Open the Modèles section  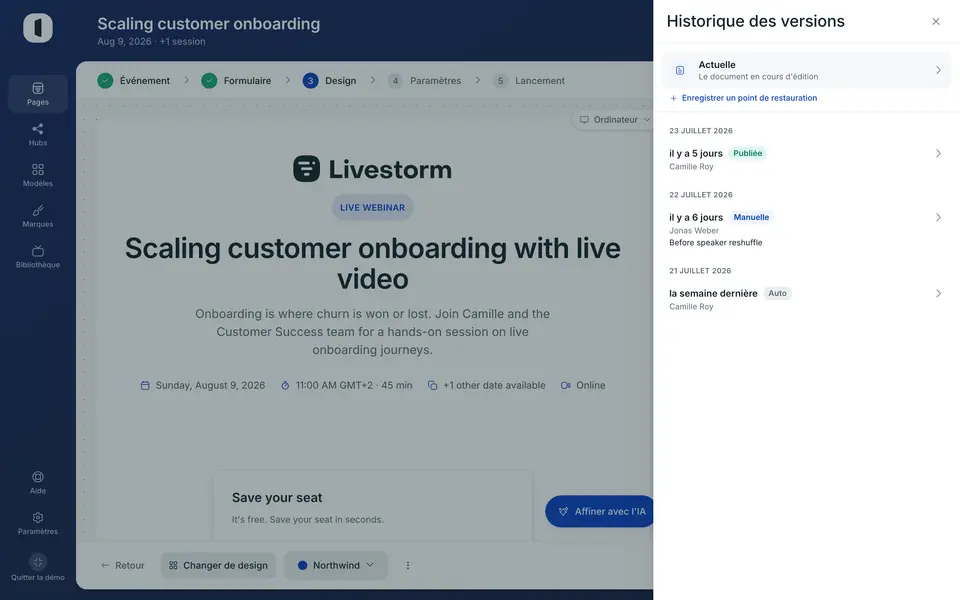coord(38,175)
